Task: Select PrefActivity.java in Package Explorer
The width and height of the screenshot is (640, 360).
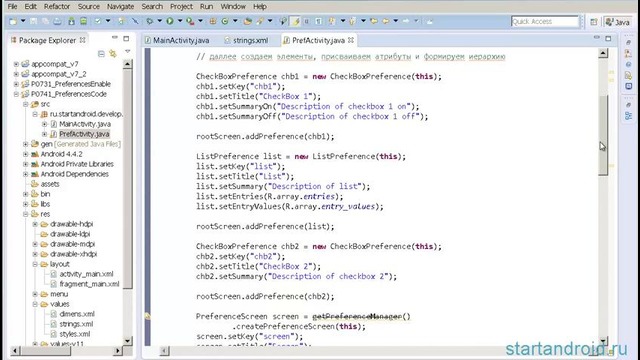Action: click(84, 134)
